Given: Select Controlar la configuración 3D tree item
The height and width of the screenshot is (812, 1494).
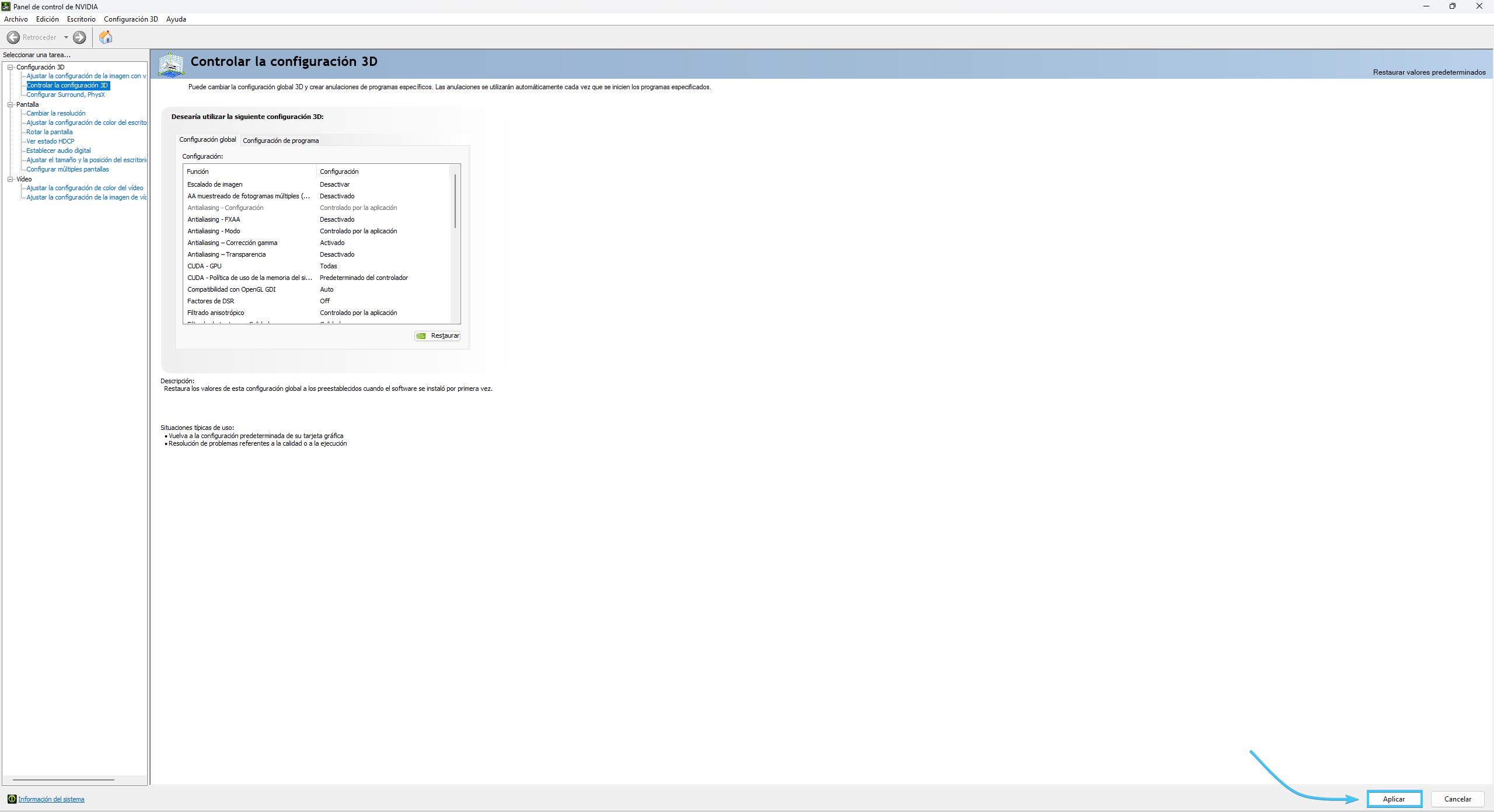Looking at the screenshot, I should click(x=68, y=85).
